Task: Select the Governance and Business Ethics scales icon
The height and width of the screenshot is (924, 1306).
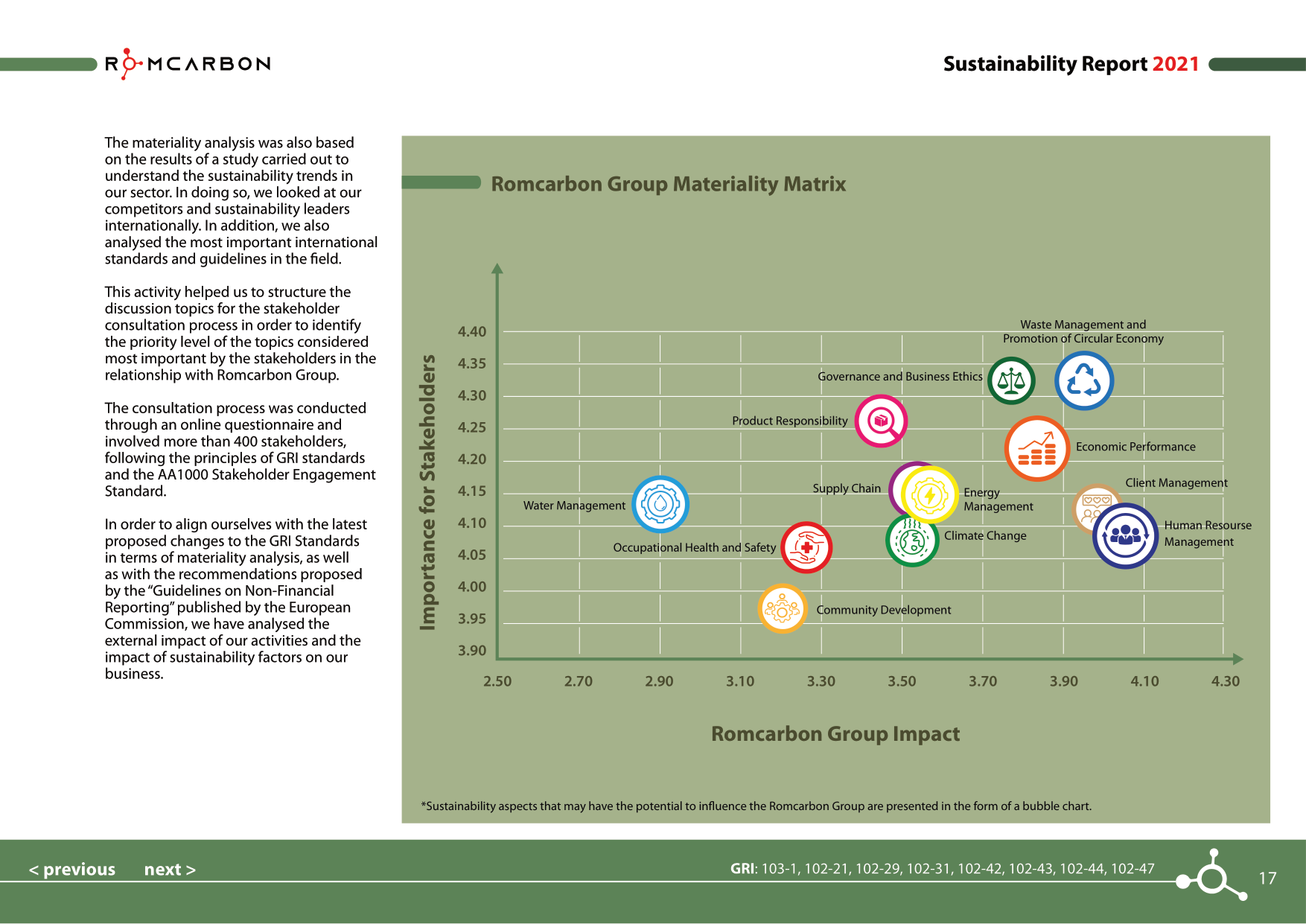Action: click(1010, 380)
